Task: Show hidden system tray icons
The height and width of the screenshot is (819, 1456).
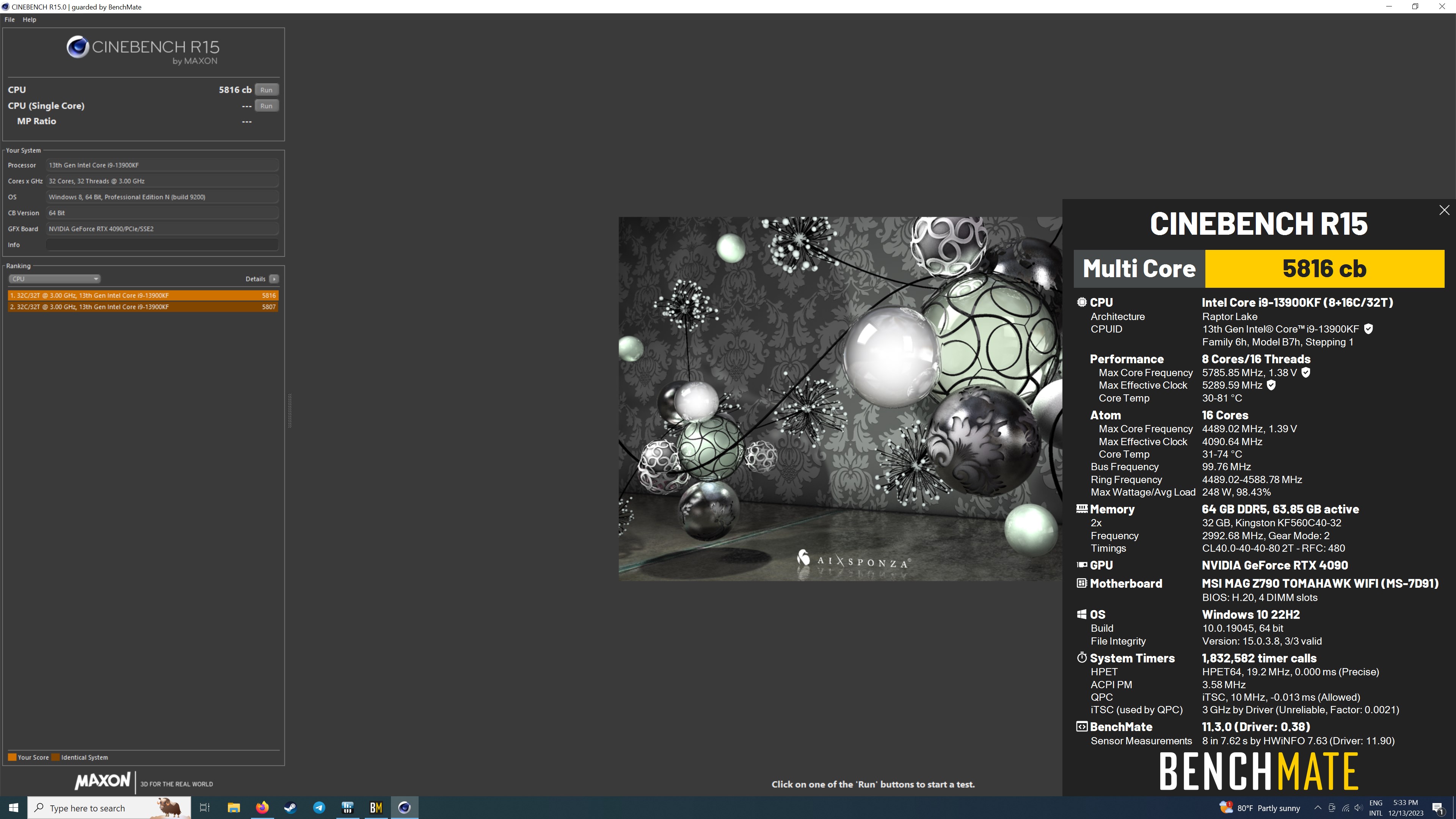Action: point(1318,808)
